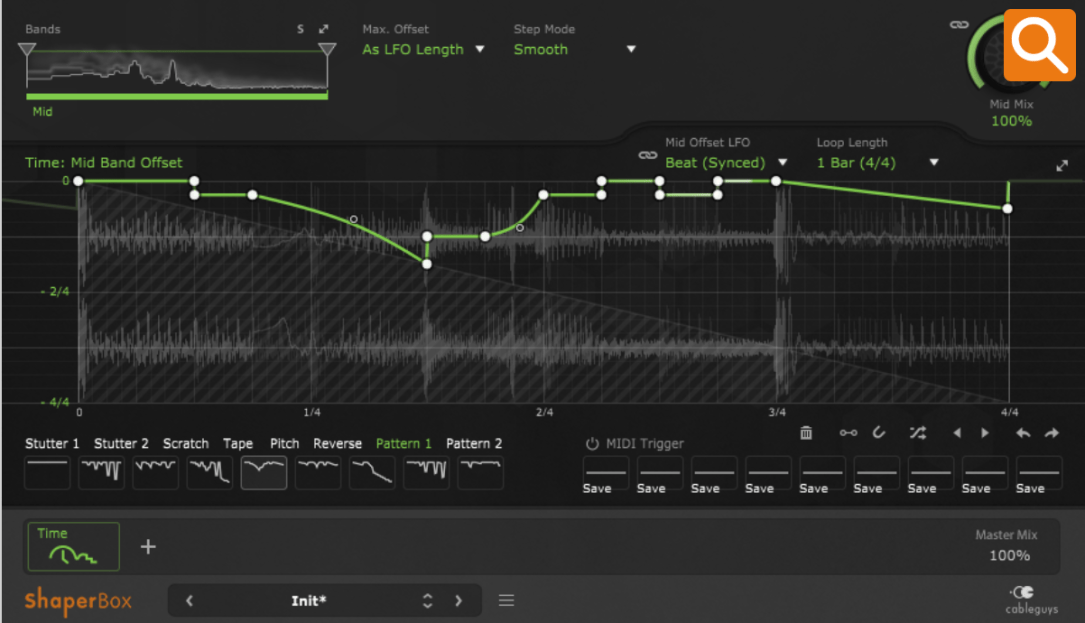Screen dimensions: 1085x623
Task: Click the randomize shuffle icon
Action: [918, 433]
